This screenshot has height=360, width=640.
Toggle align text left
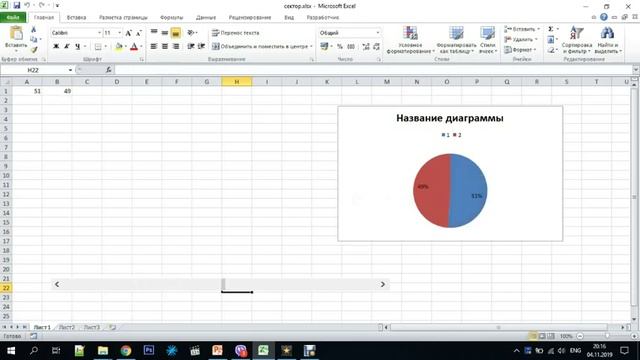point(153,47)
